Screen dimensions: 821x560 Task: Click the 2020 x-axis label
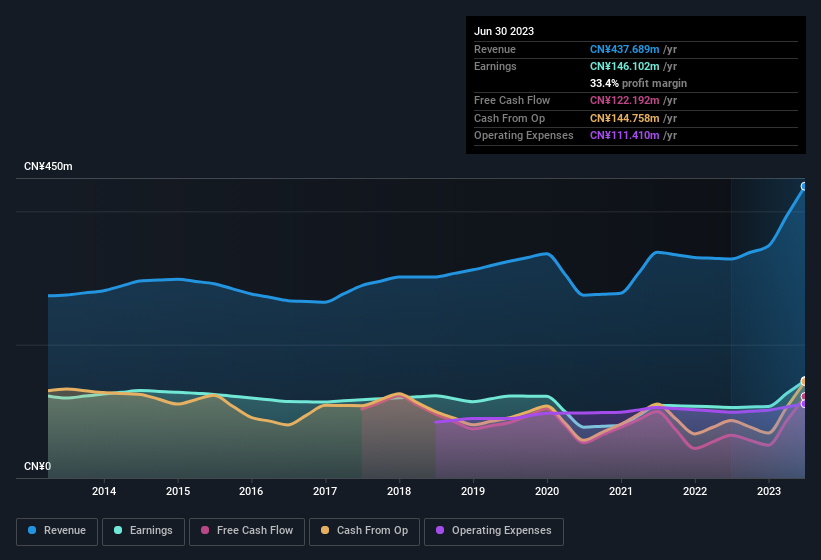tap(547, 491)
